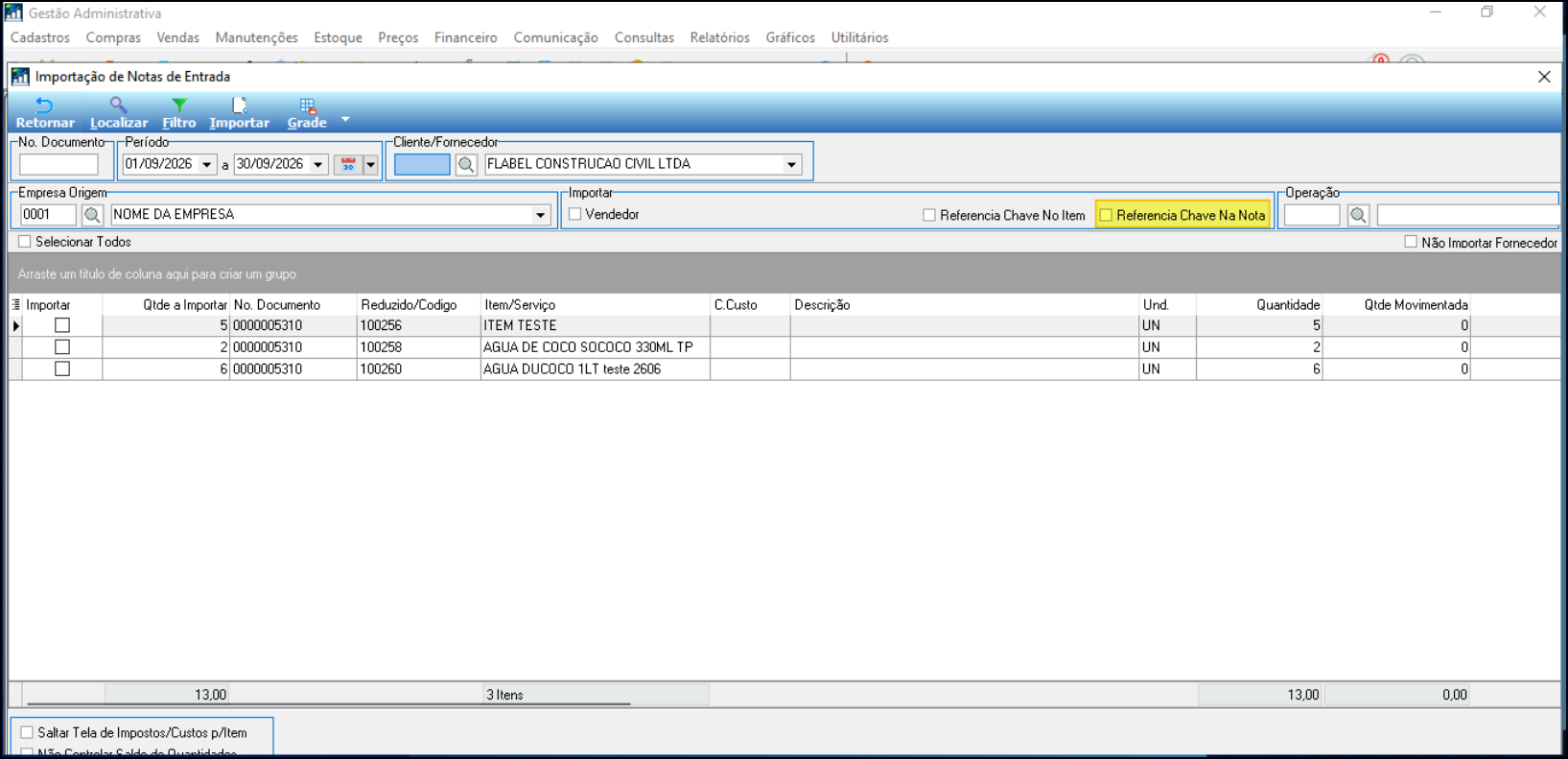Open the start date 01/09/2026 dropdown
The width and height of the screenshot is (1568, 759).
206,164
